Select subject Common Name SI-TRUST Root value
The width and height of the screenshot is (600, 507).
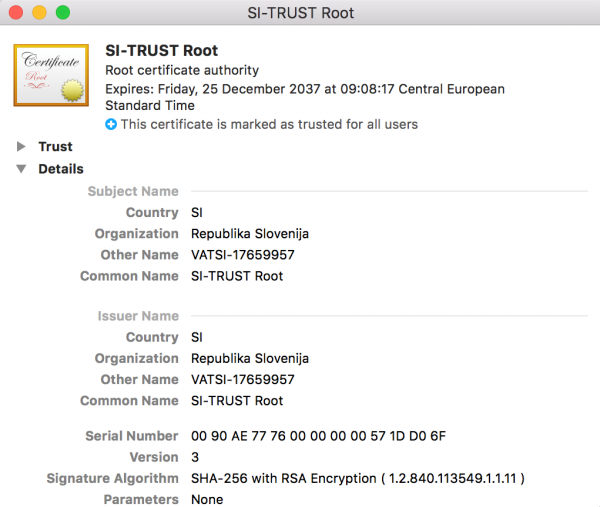click(237, 276)
